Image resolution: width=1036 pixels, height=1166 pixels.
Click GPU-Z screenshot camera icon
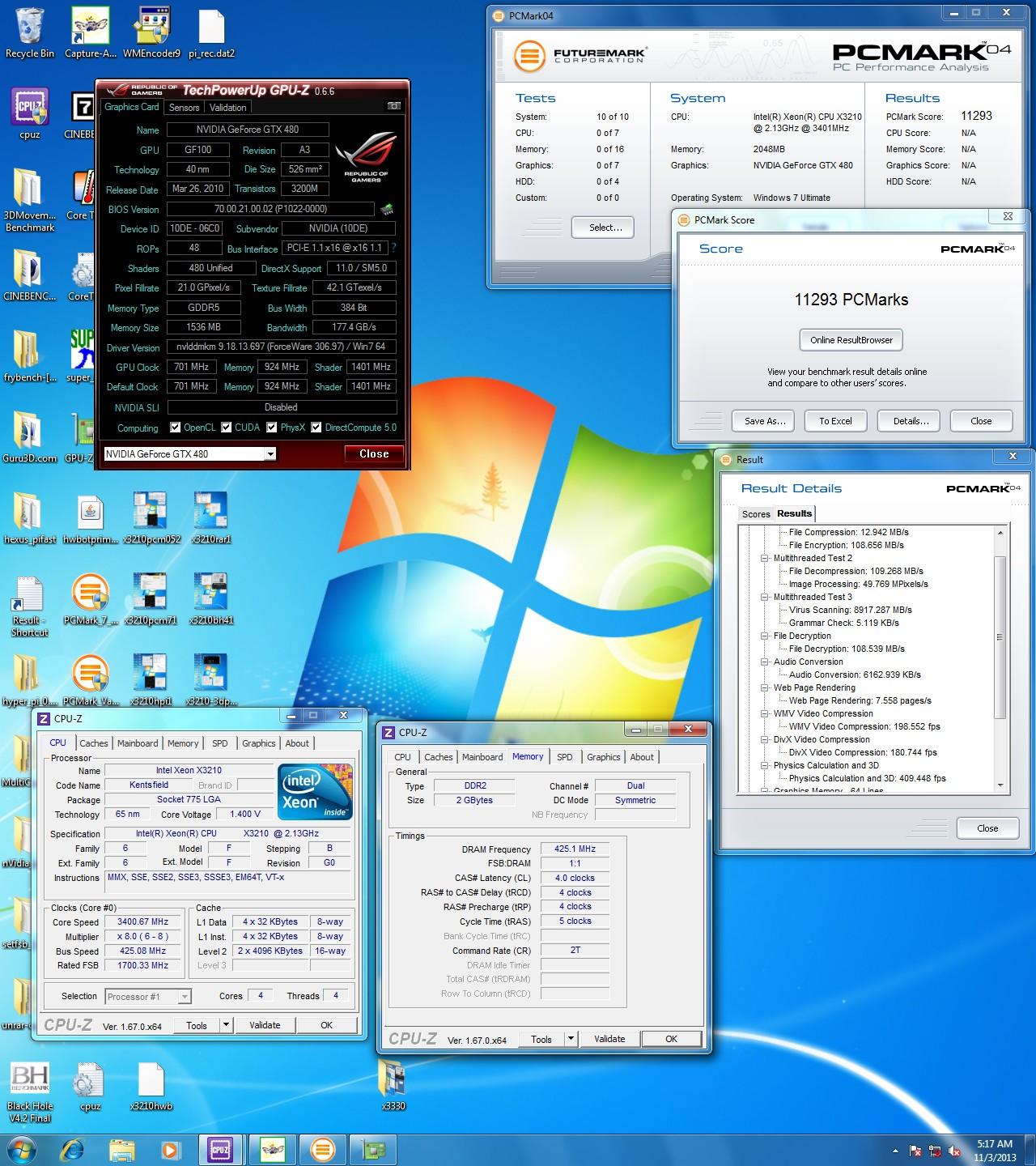click(393, 106)
